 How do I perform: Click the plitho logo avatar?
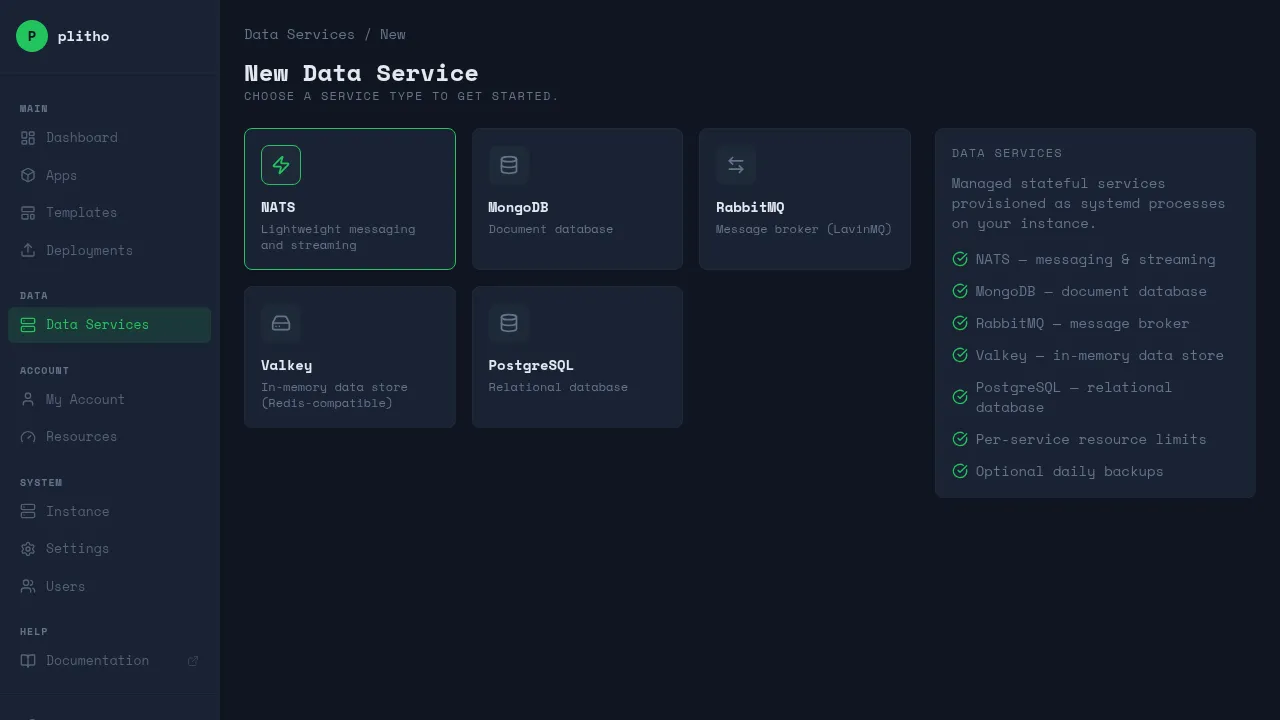(32, 36)
